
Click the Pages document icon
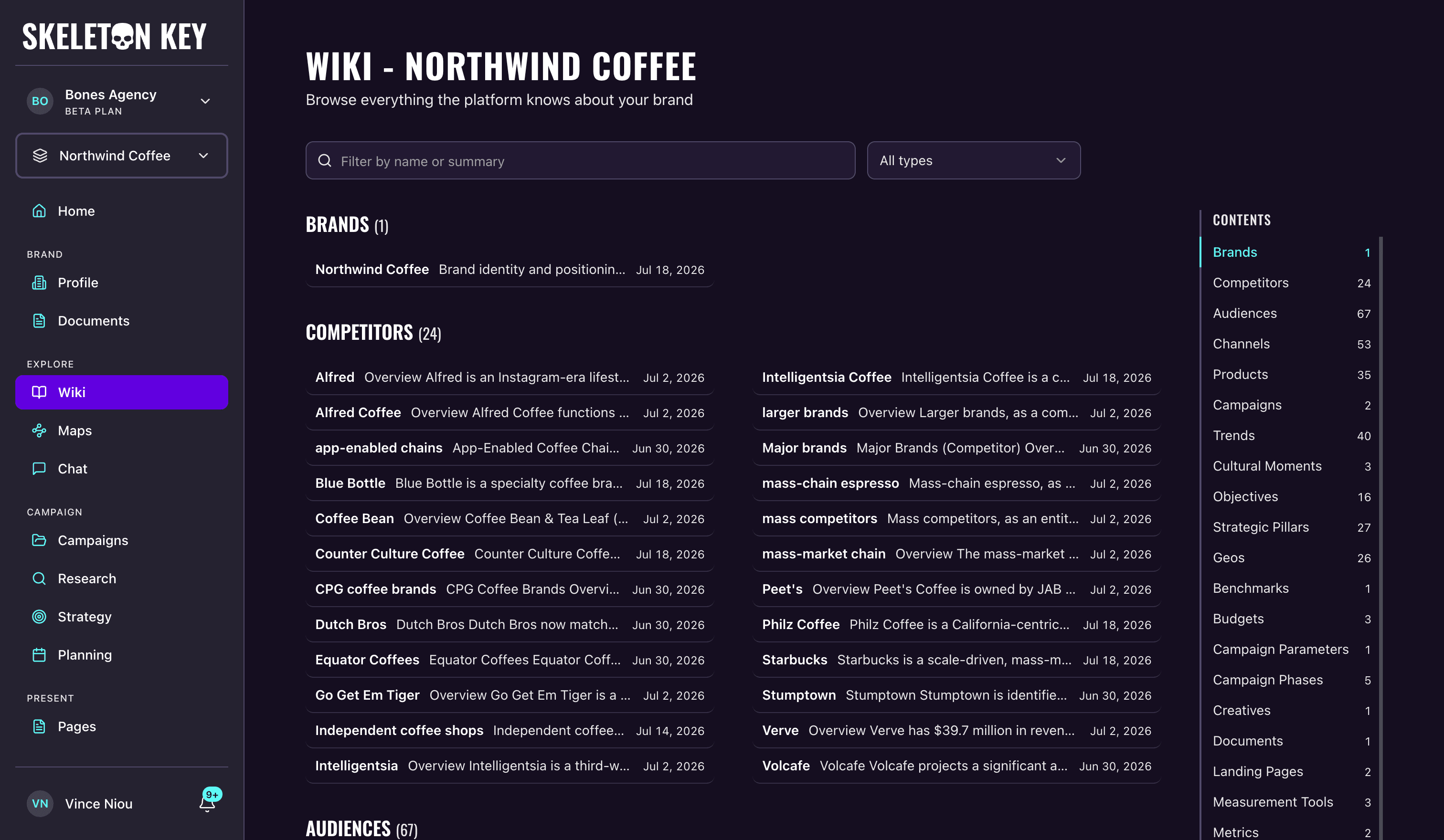(x=39, y=726)
